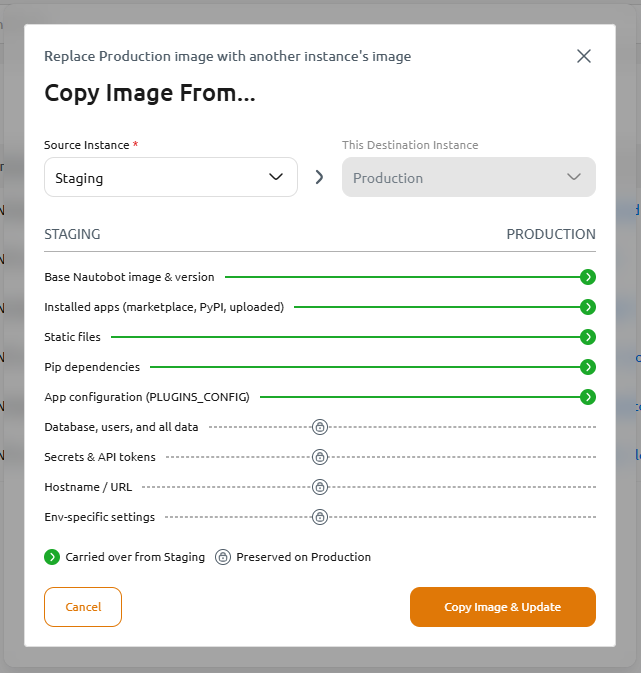Image resolution: width=641 pixels, height=673 pixels.
Task: Click 'Source Instance' field label
Action: [x=87, y=146]
